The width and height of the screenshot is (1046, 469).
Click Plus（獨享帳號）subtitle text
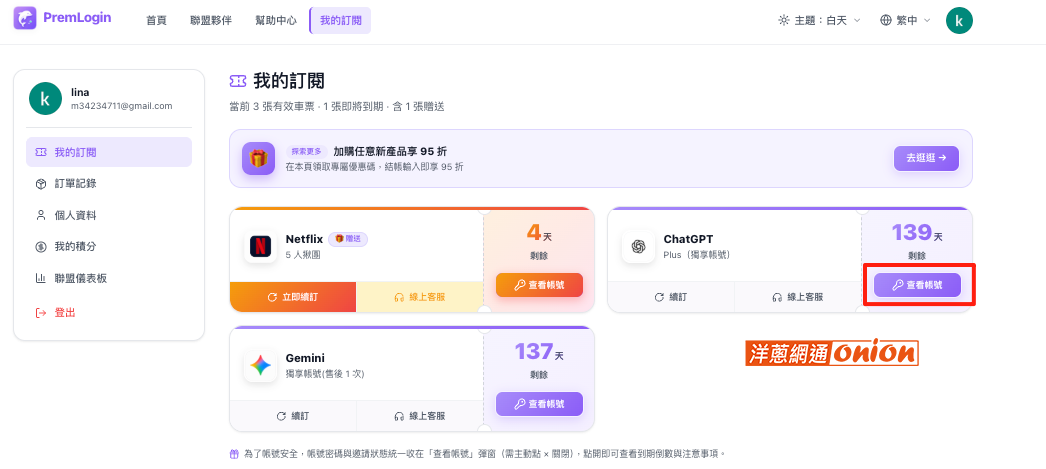pos(697,255)
